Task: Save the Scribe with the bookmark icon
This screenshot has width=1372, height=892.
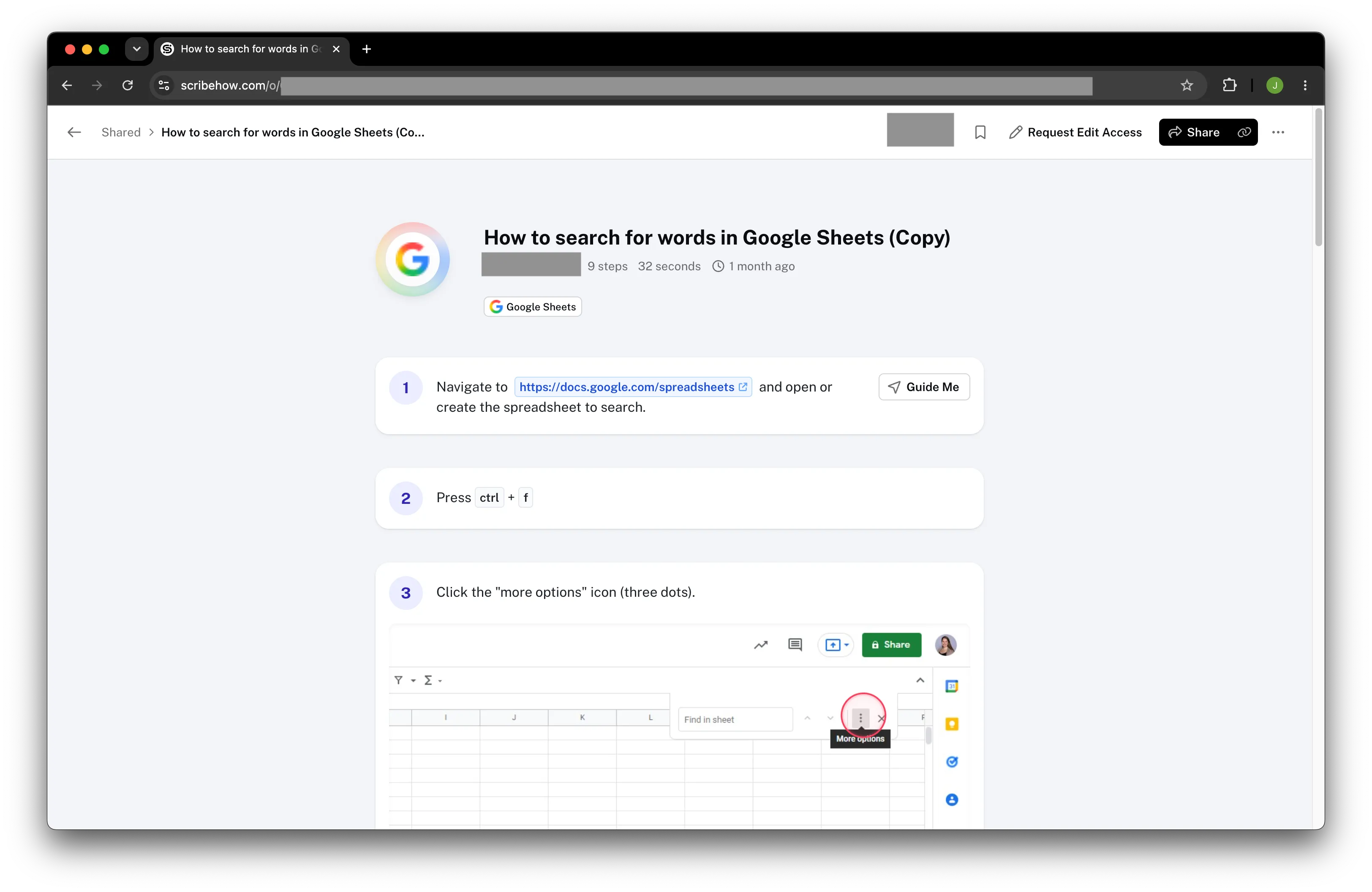Action: coord(980,133)
